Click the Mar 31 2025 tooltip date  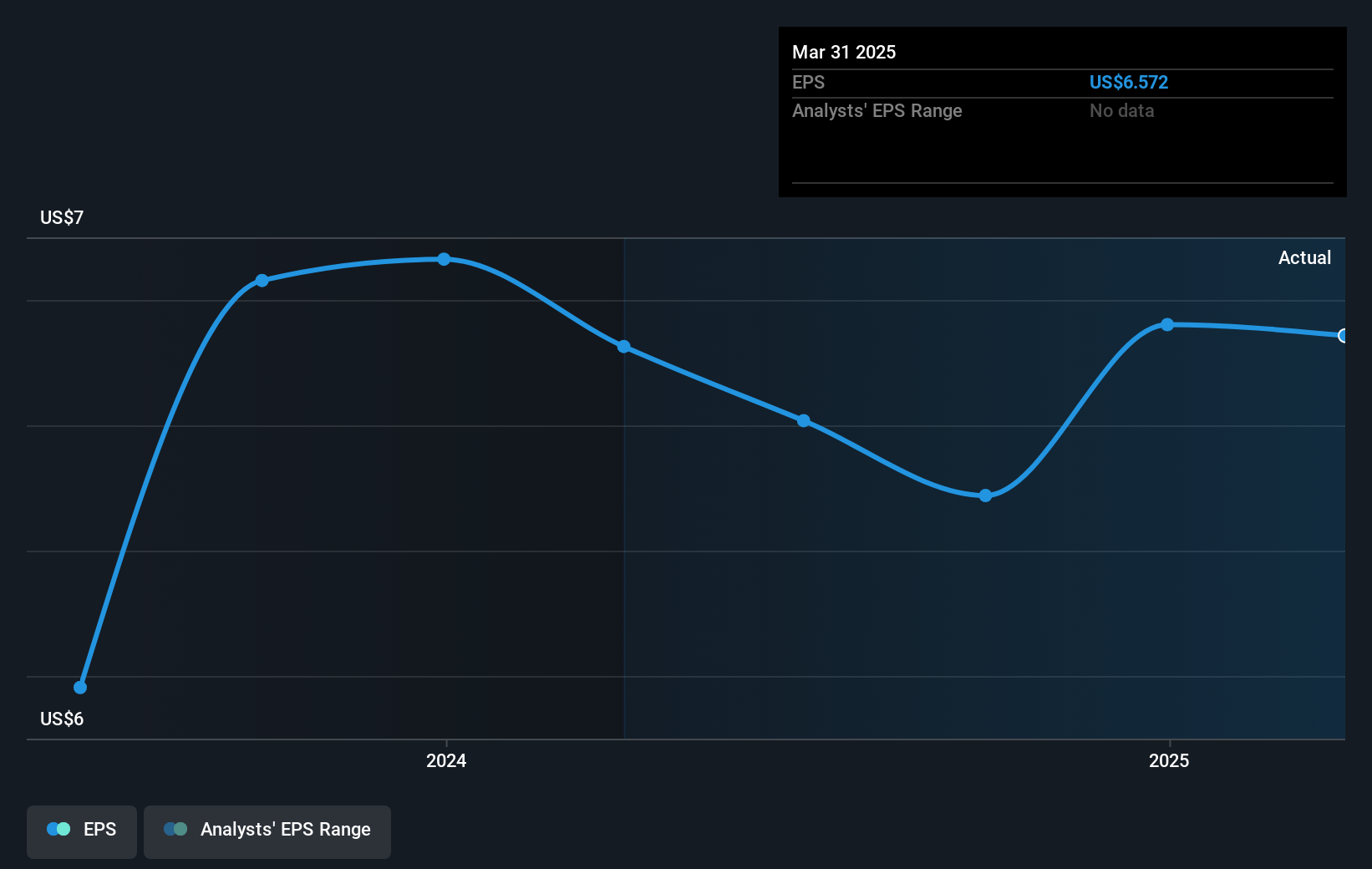tap(844, 52)
